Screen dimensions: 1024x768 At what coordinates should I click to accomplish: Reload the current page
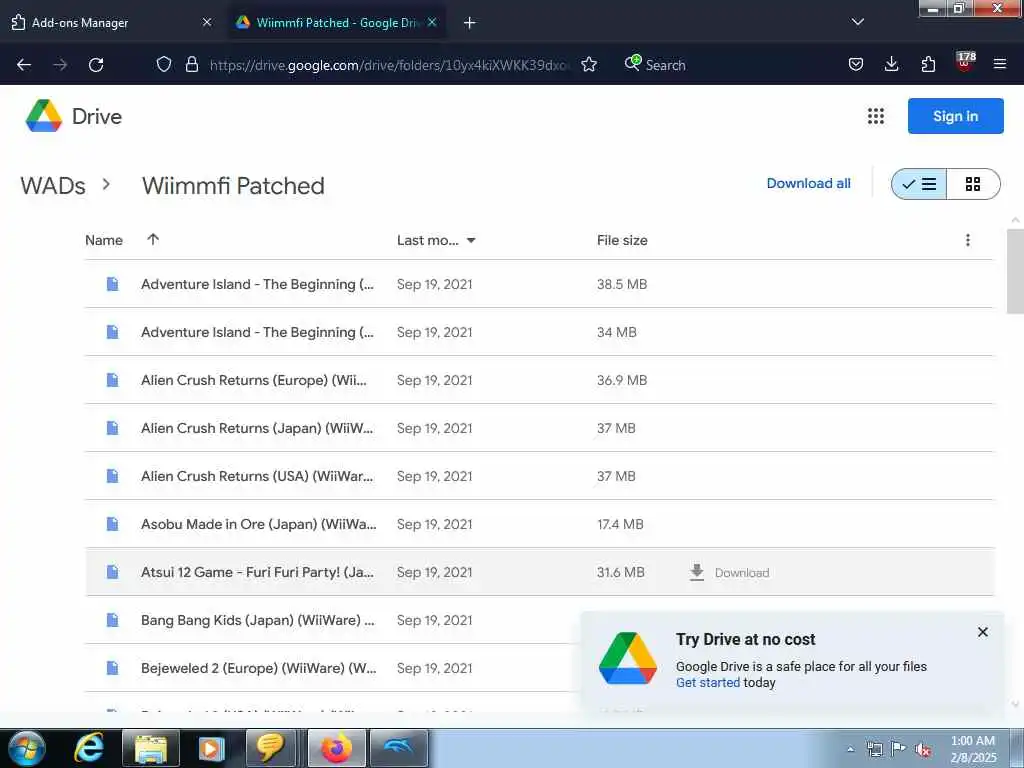tap(96, 65)
